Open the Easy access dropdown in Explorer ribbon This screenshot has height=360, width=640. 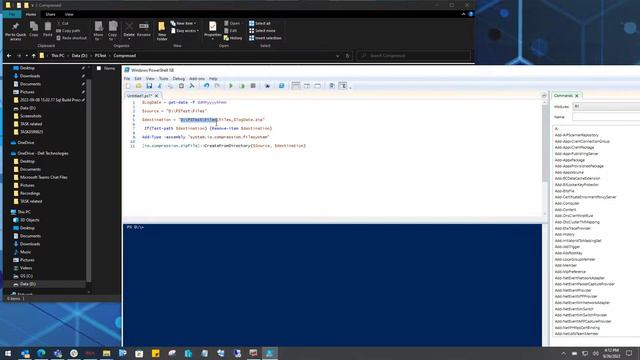pos(185,31)
